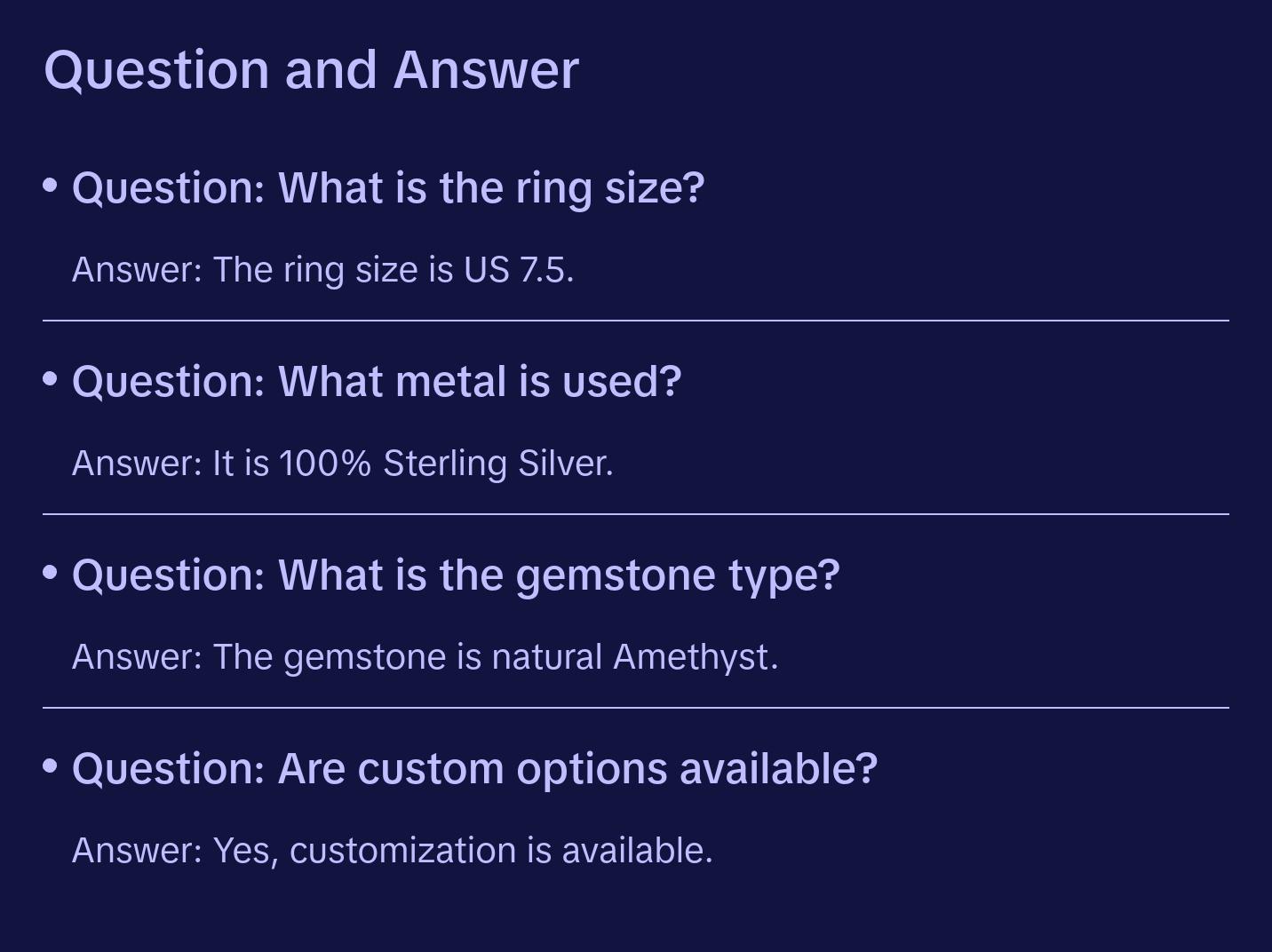The width and height of the screenshot is (1272, 952).
Task: Click the word "customization" in the last answer
Action: [x=403, y=851]
